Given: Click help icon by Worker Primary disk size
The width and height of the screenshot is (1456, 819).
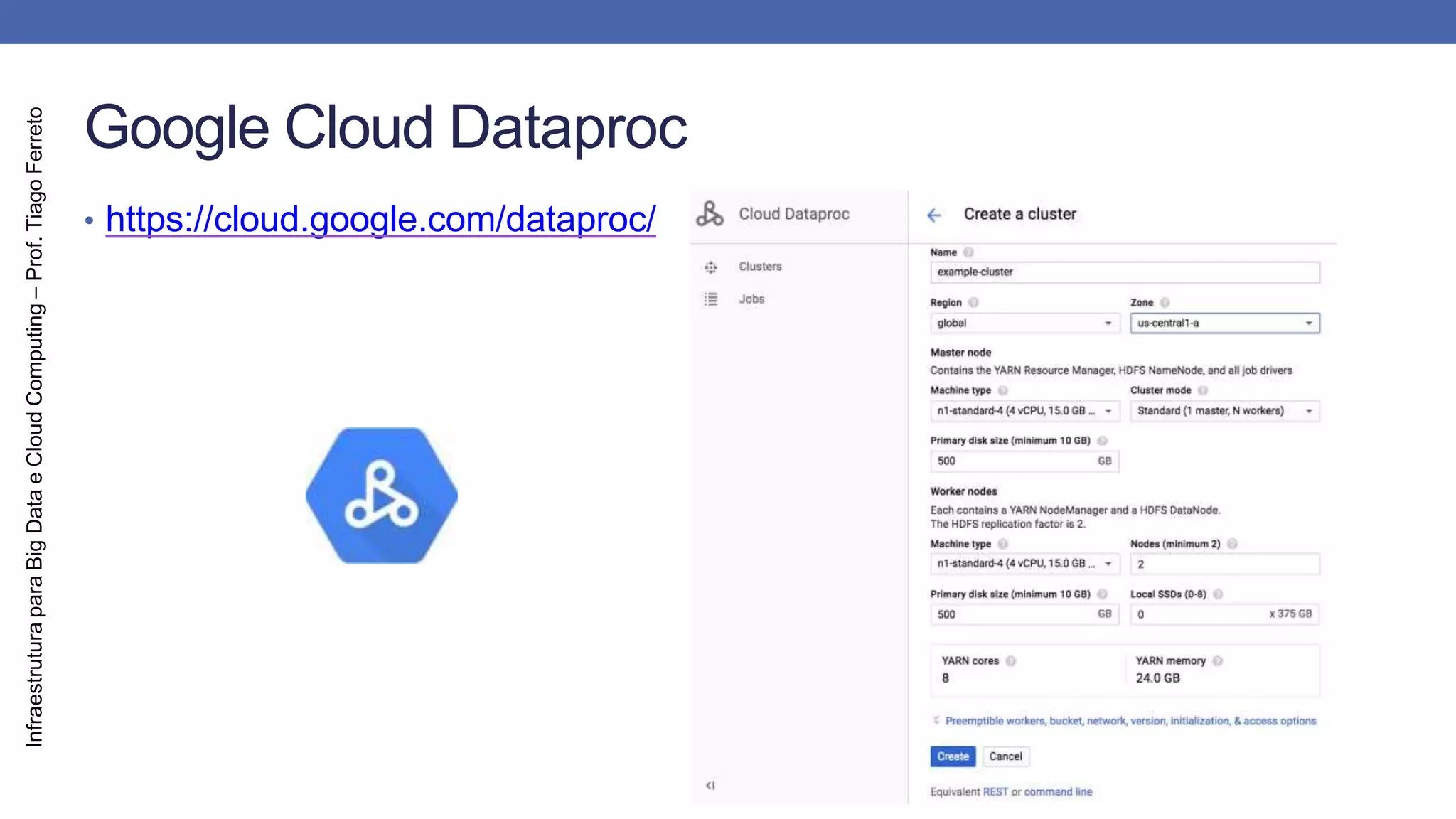Looking at the screenshot, I should (x=1102, y=594).
